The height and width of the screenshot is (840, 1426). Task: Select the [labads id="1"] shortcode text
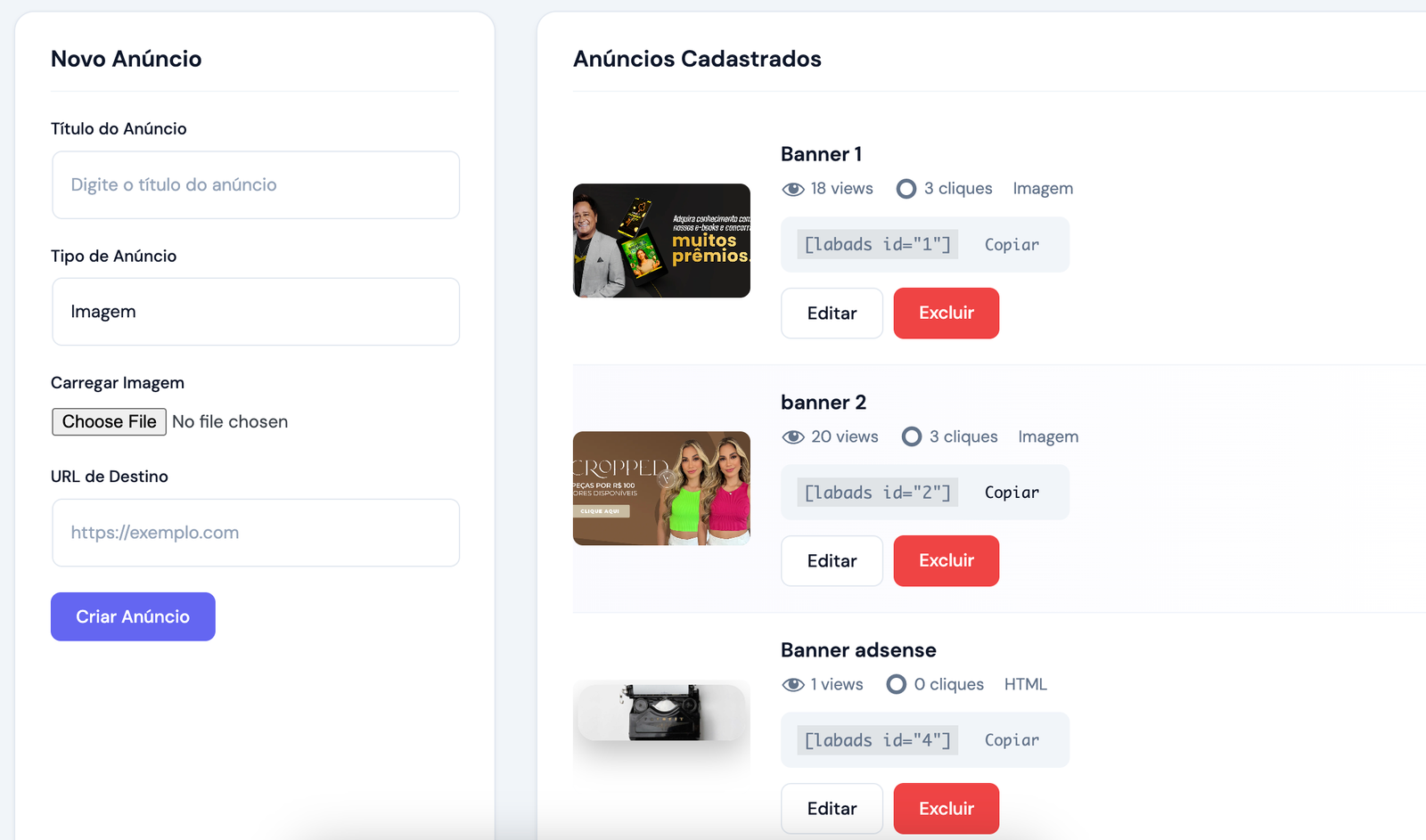(878, 245)
